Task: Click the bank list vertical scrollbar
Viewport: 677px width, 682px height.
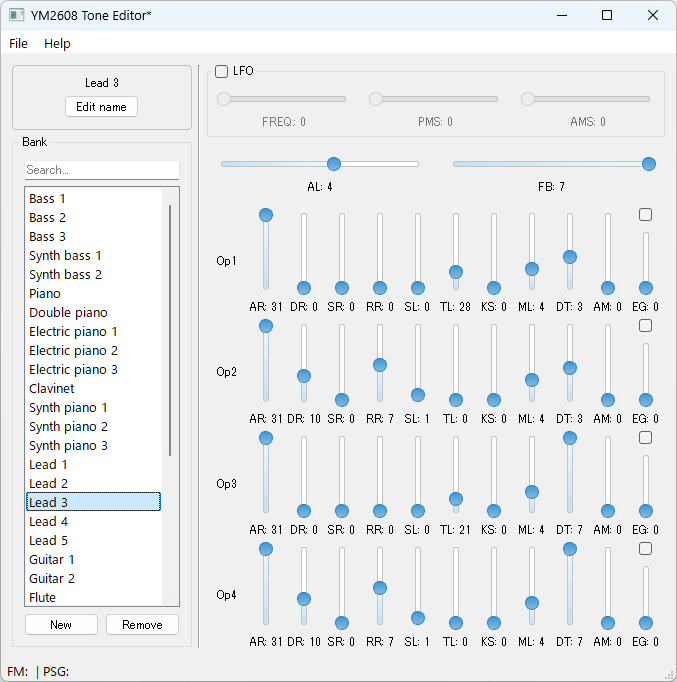Action: 170,330
